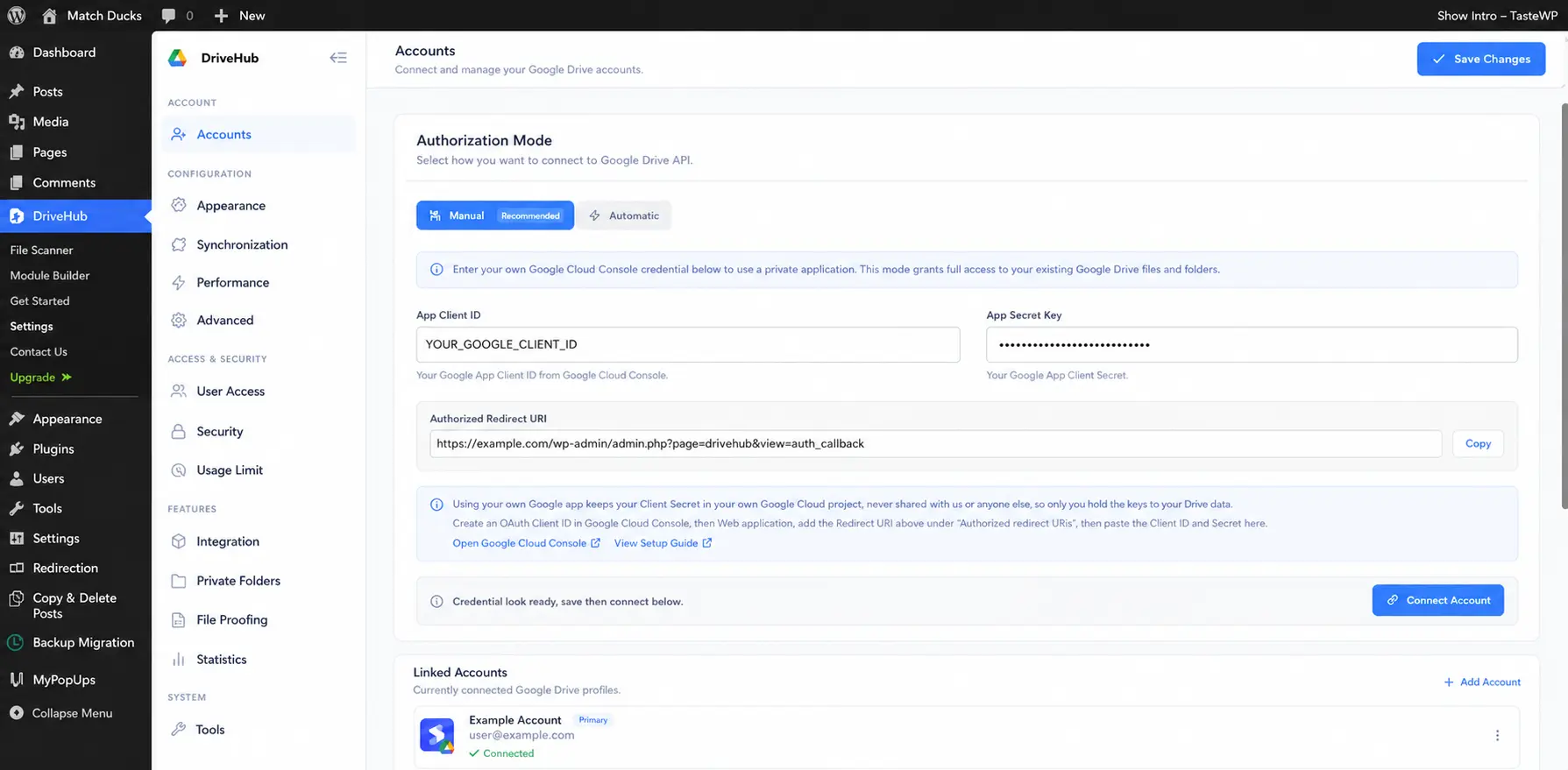Viewport: 1568px width, 770px height.
Task: Click the View Setup Guide link
Action: [x=663, y=543]
